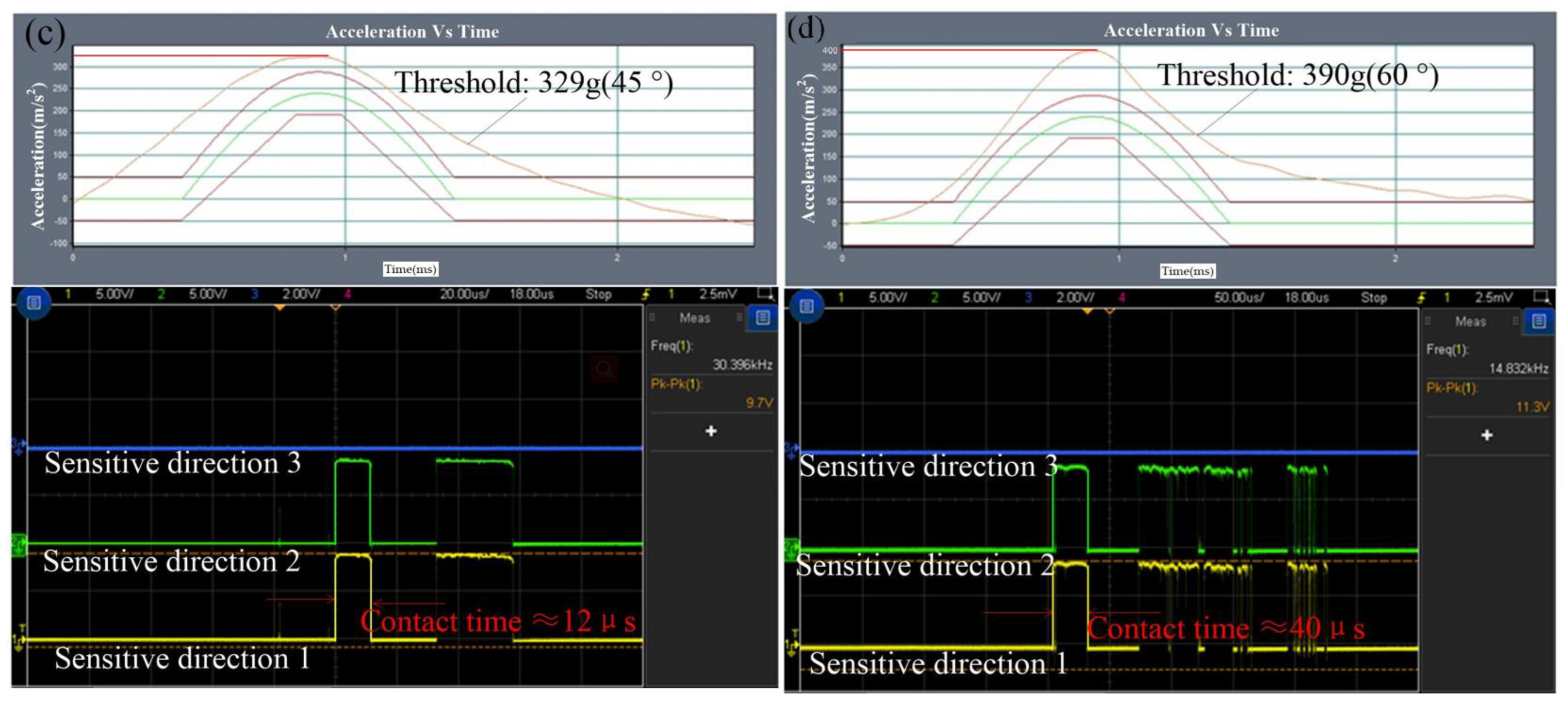The height and width of the screenshot is (705, 1568).
Task: Click the solid orange trigger triangle in oscilloscope (d)
Action: click(1087, 312)
